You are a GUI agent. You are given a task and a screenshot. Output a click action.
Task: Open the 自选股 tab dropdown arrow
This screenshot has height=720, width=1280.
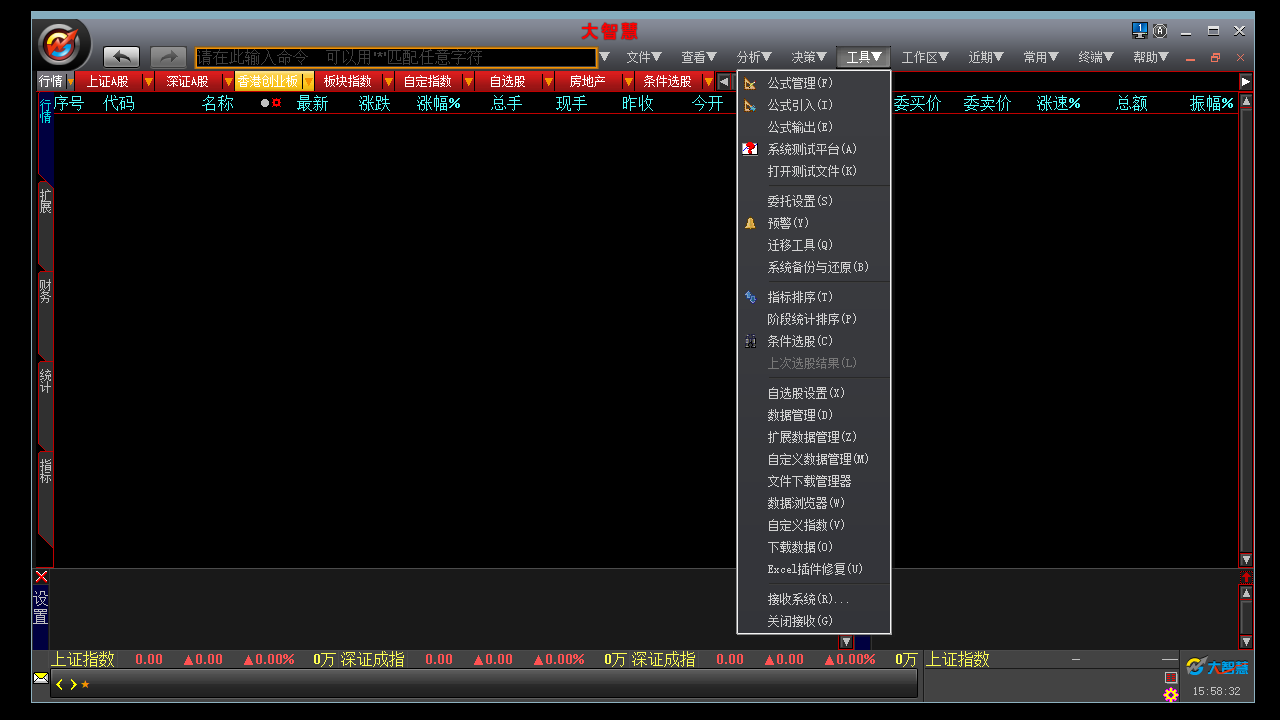548,81
